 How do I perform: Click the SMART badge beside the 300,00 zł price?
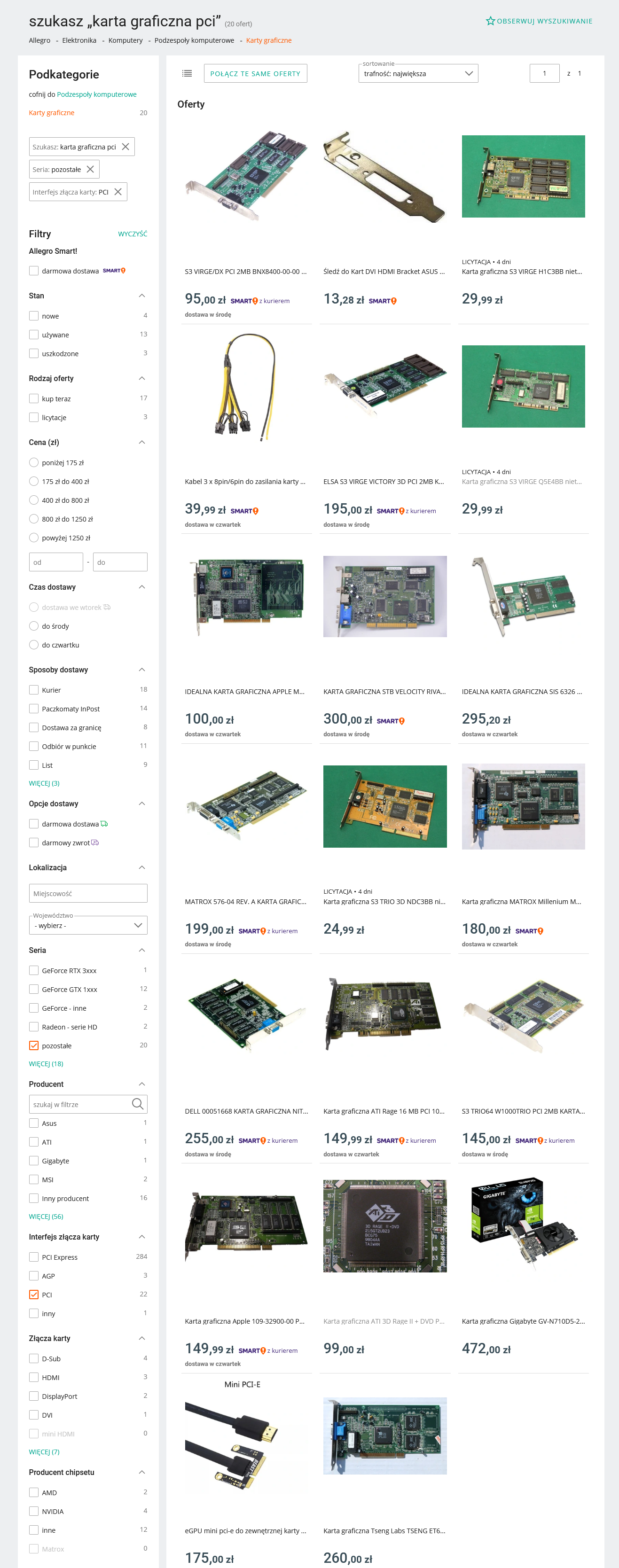click(390, 721)
